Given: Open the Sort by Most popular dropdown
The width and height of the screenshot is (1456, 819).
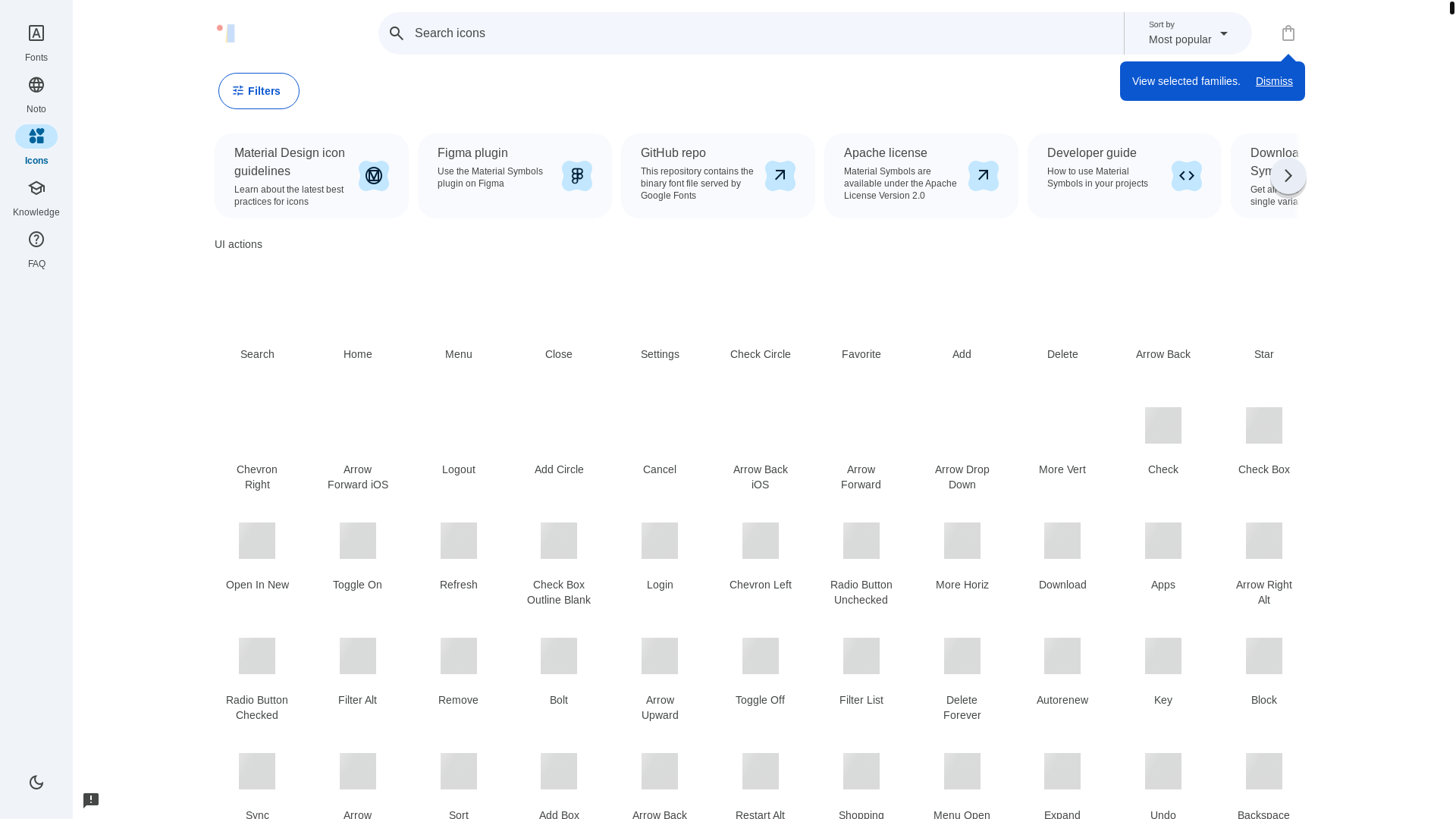Looking at the screenshot, I should point(1188,33).
